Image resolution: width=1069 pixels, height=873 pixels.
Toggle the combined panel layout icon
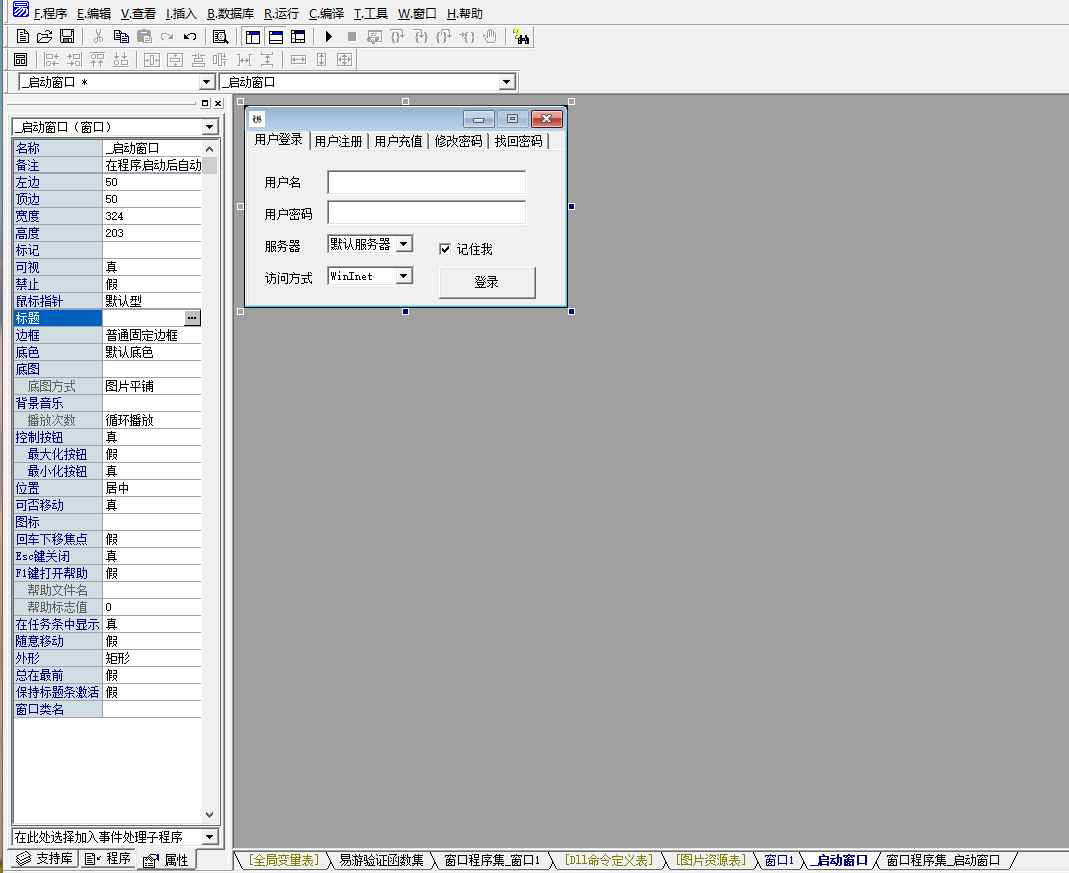point(298,37)
